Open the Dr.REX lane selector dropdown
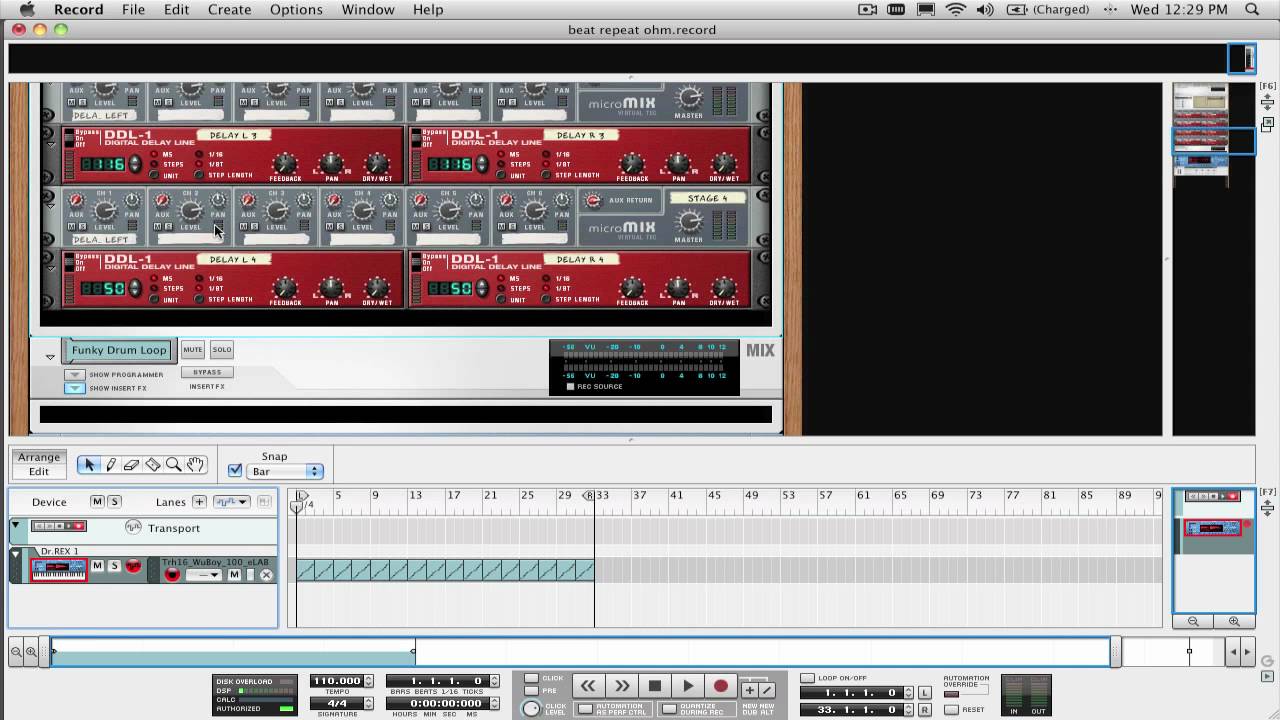Image resolution: width=1280 pixels, height=720 pixels. pyautogui.click(x=204, y=575)
